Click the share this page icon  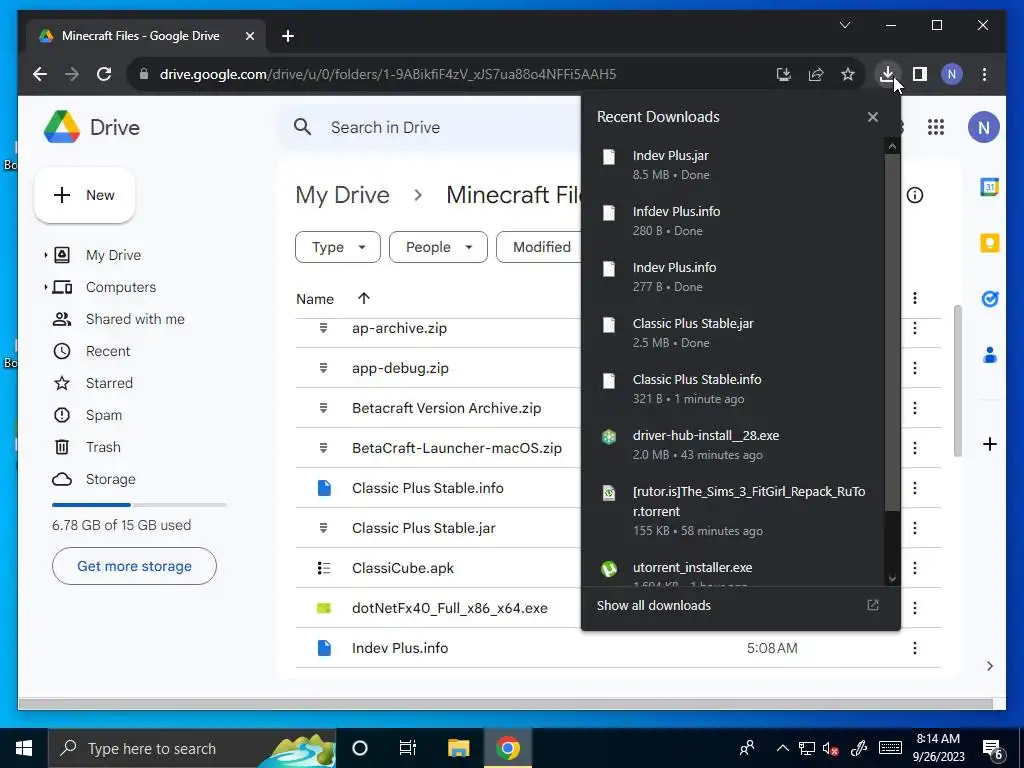pos(816,74)
